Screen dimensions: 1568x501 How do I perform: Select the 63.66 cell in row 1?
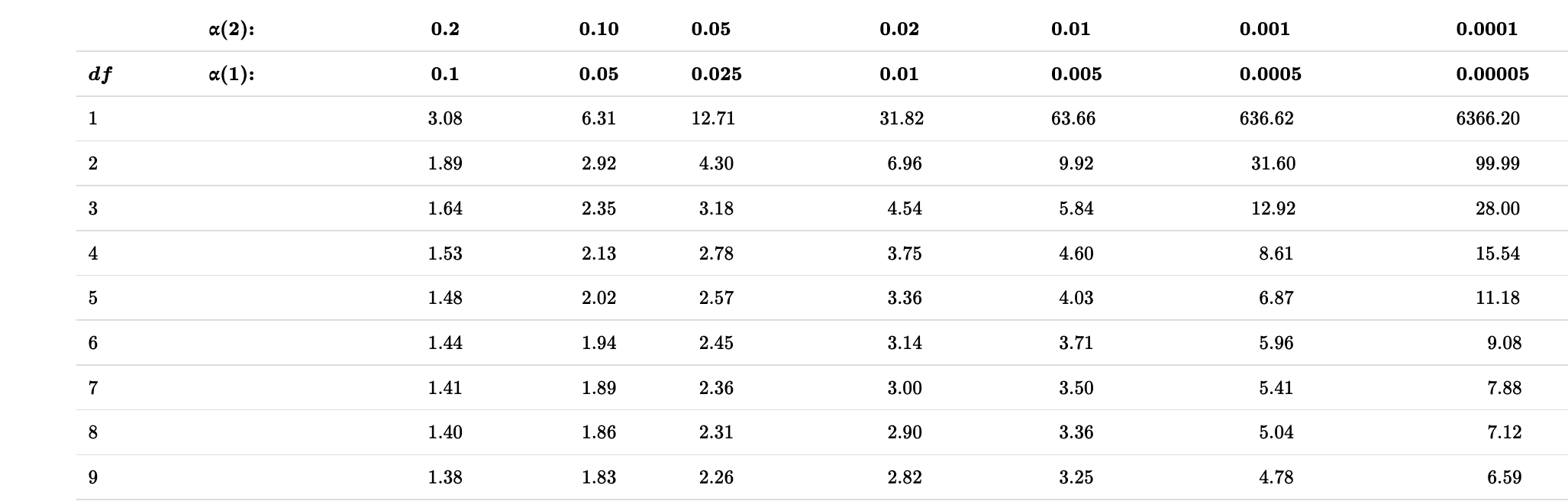(x=1073, y=118)
